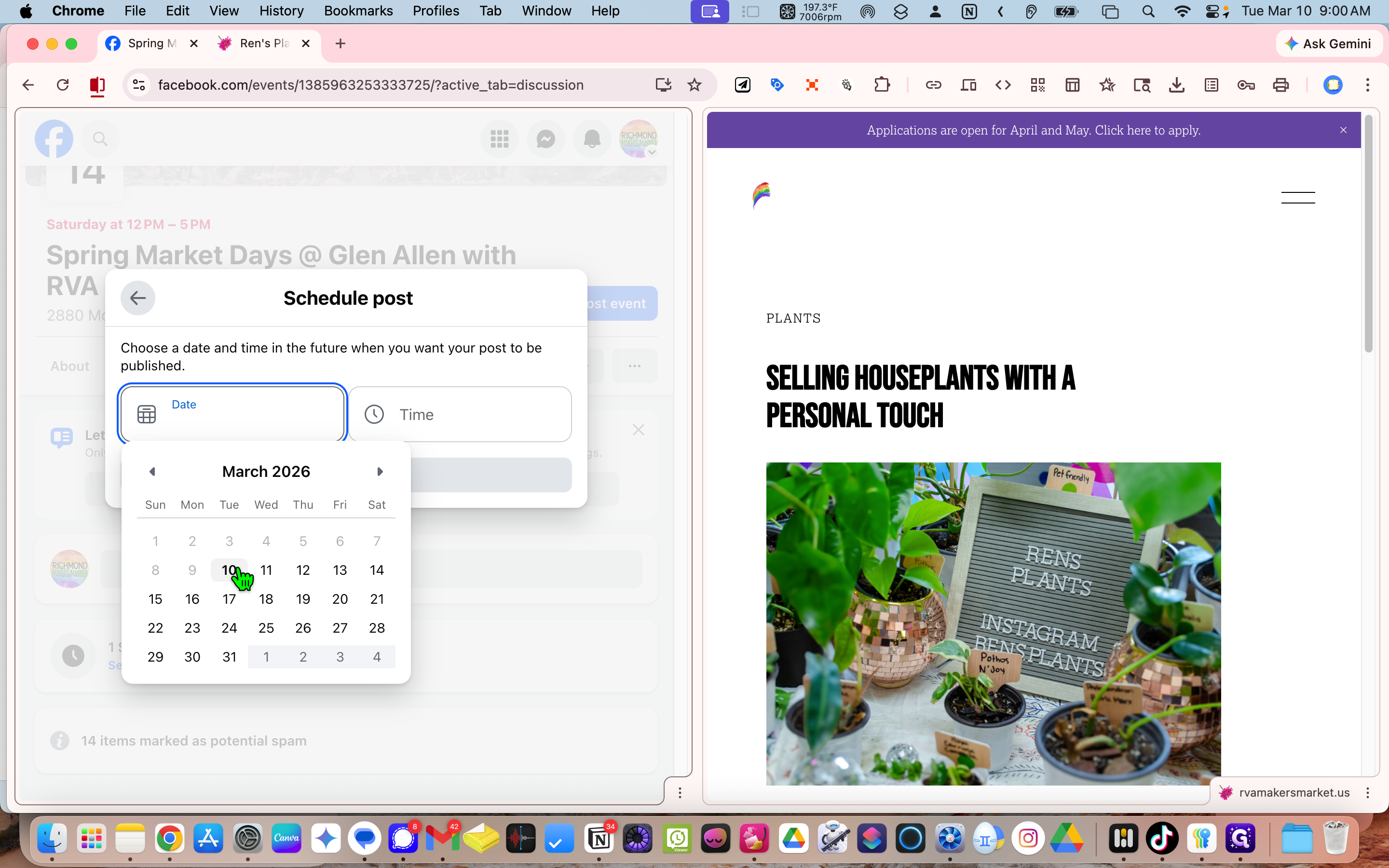Open the Bookmarks menu
The height and width of the screenshot is (868, 1389).
coord(358,11)
